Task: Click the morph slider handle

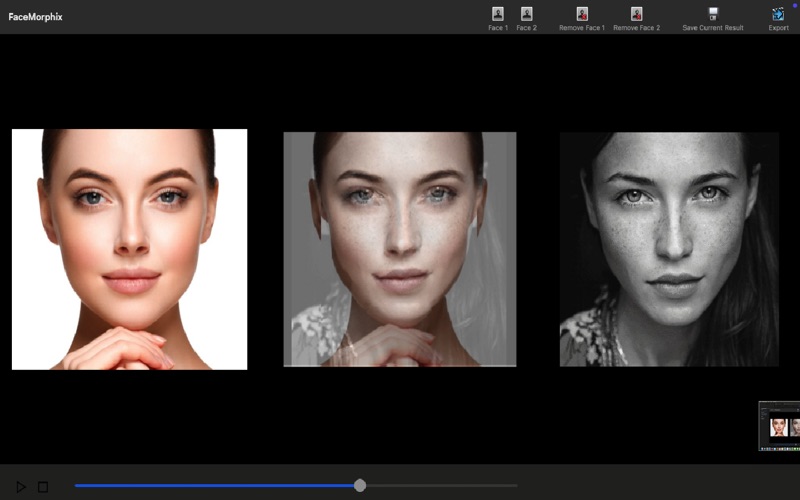Action: [360, 485]
